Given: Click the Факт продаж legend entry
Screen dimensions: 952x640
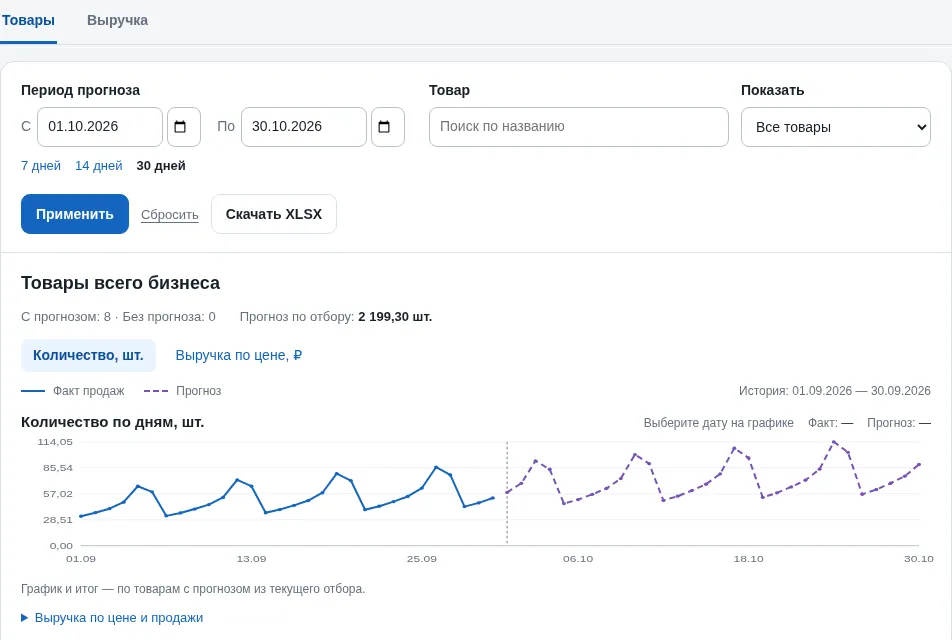Looking at the screenshot, I should [x=73, y=391].
